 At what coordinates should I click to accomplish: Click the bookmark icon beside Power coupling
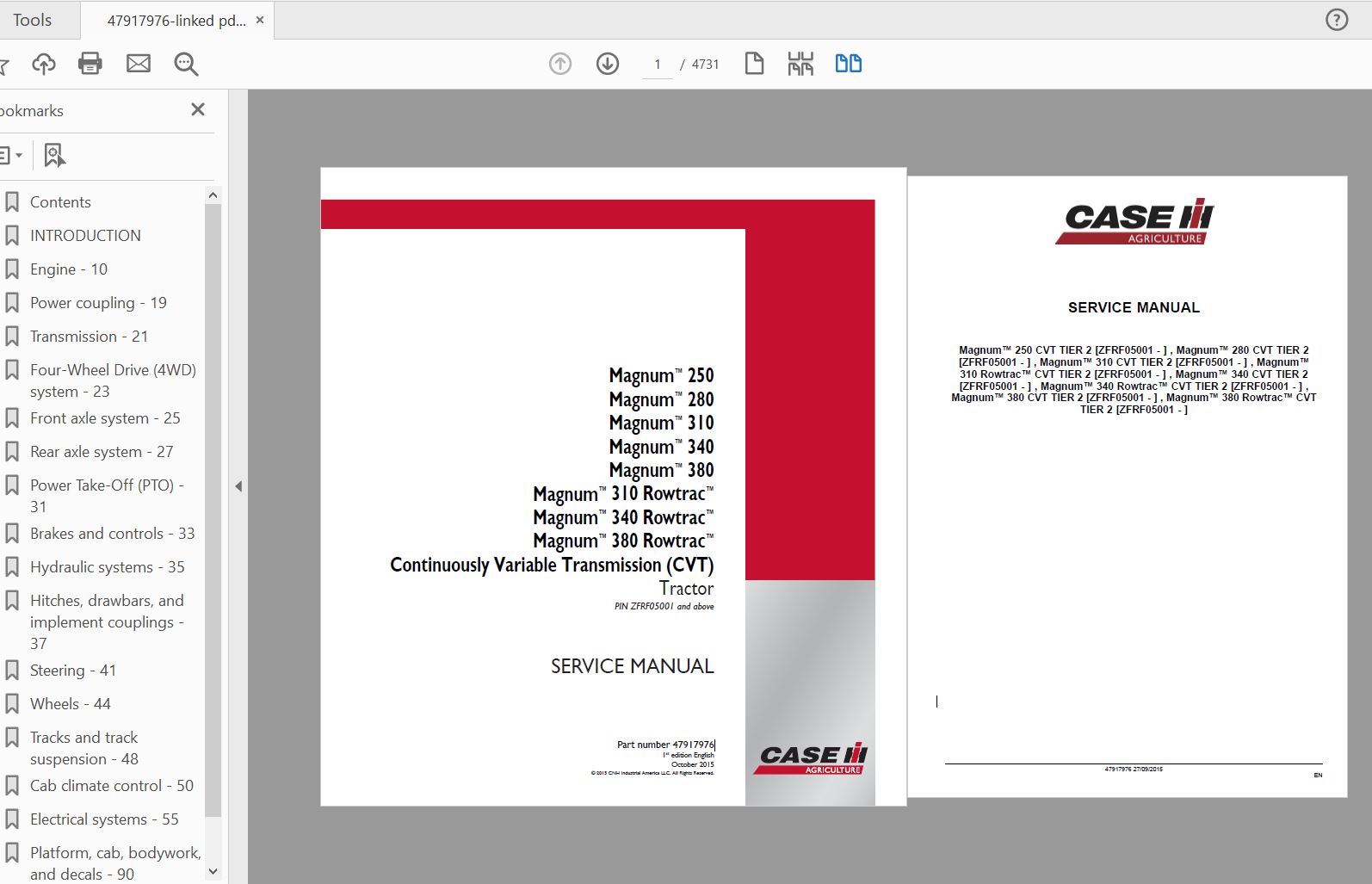point(12,303)
